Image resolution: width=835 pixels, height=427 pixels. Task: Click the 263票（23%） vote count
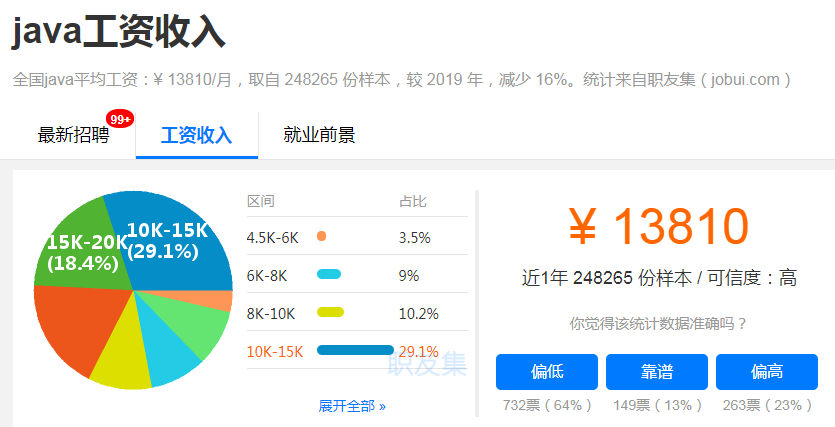tap(767, 405)
